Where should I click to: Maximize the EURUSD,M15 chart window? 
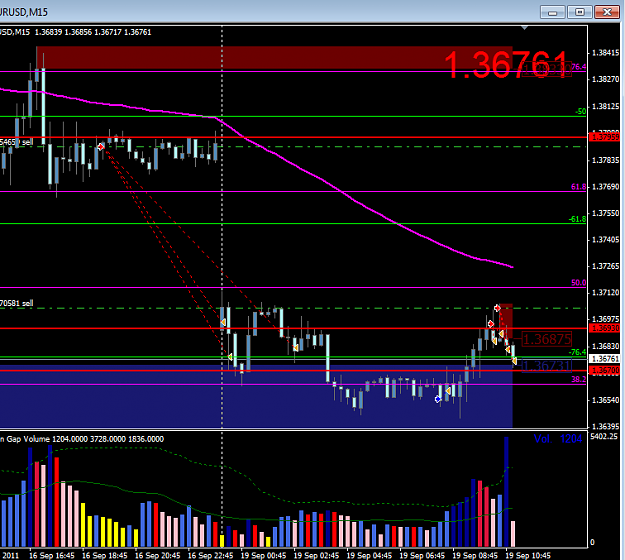580,12
